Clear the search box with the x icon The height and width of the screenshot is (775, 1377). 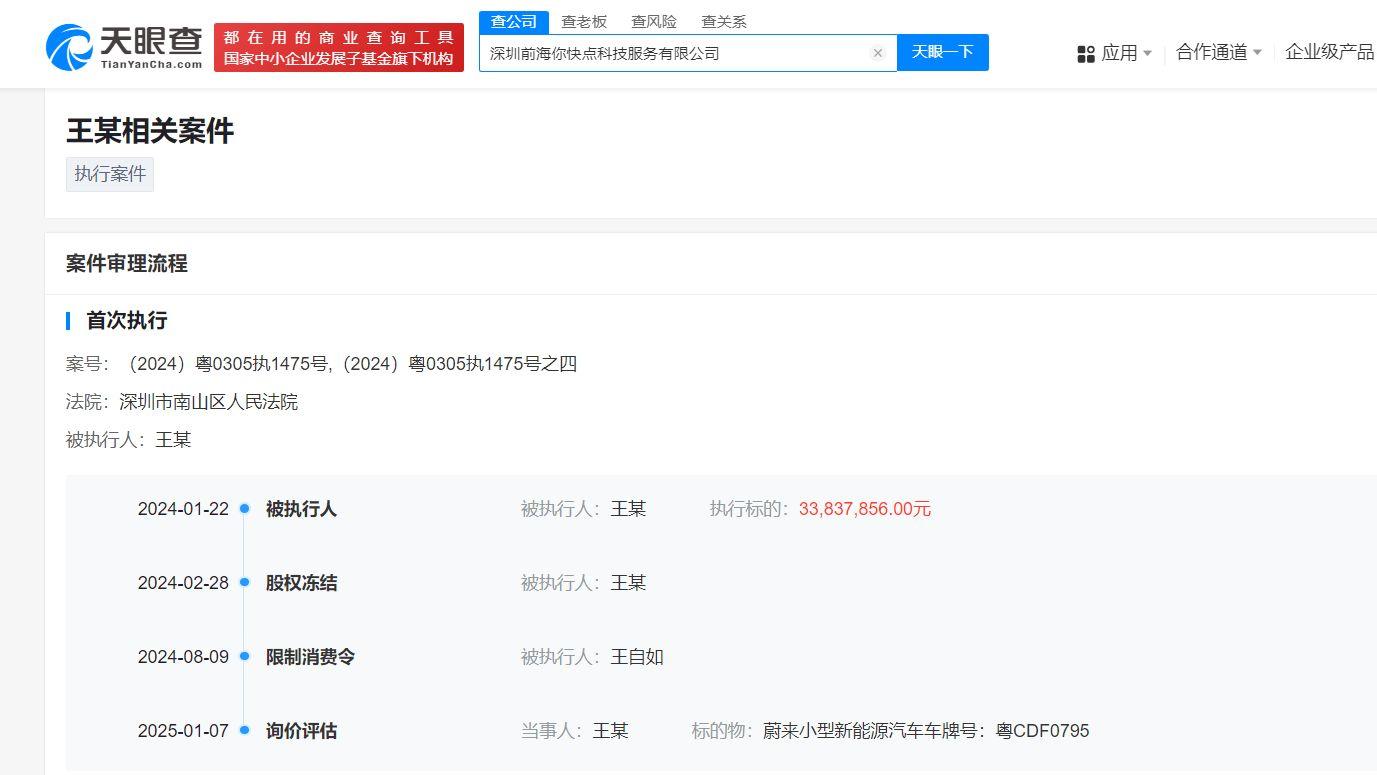coord(878,53)
